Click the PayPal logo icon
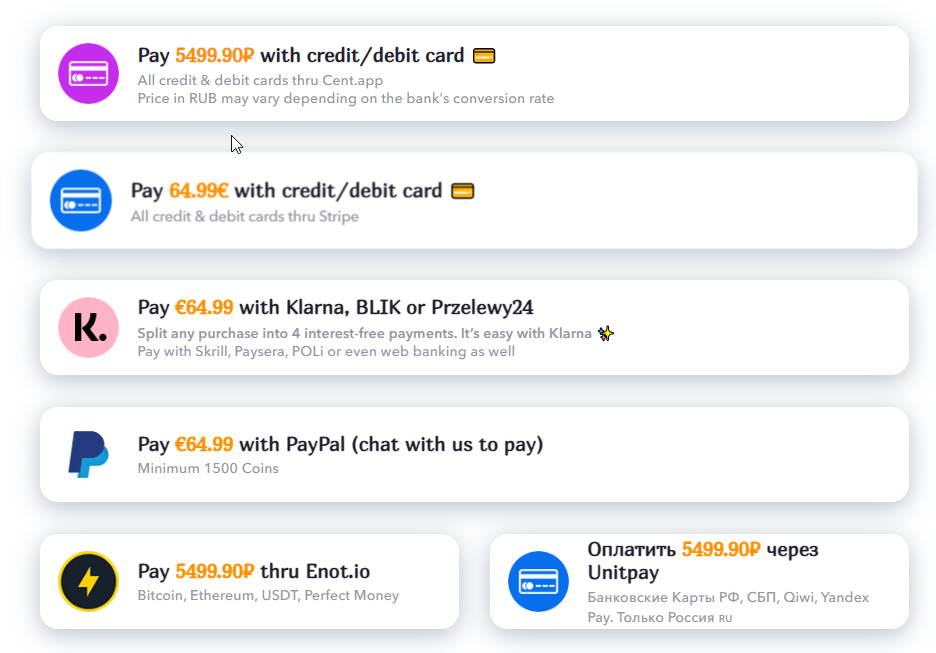This screenshot has width=936, height=653. 88,454
